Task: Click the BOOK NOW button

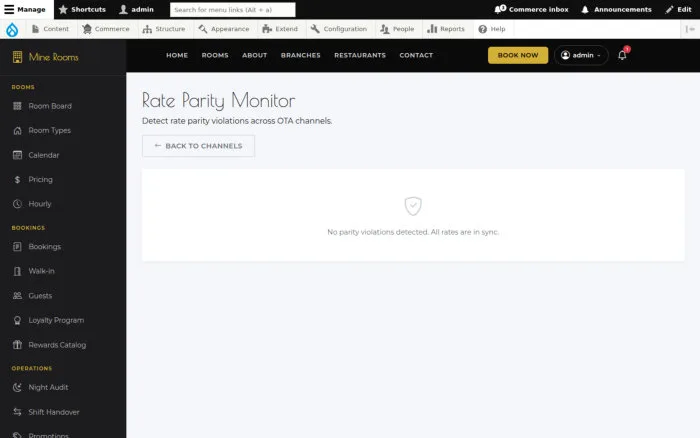Action: point(518,55)
